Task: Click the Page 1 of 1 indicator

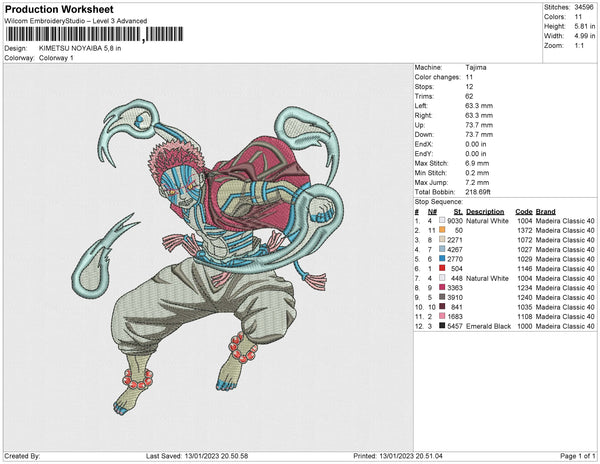Action: pos(578,456)
